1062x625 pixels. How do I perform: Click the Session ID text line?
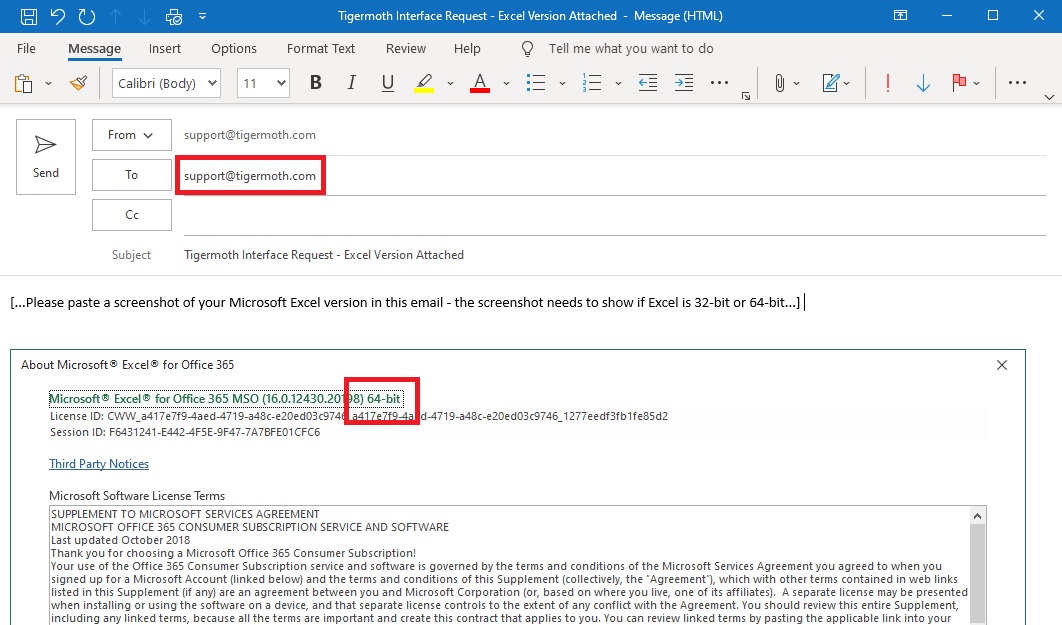(185, 432)
